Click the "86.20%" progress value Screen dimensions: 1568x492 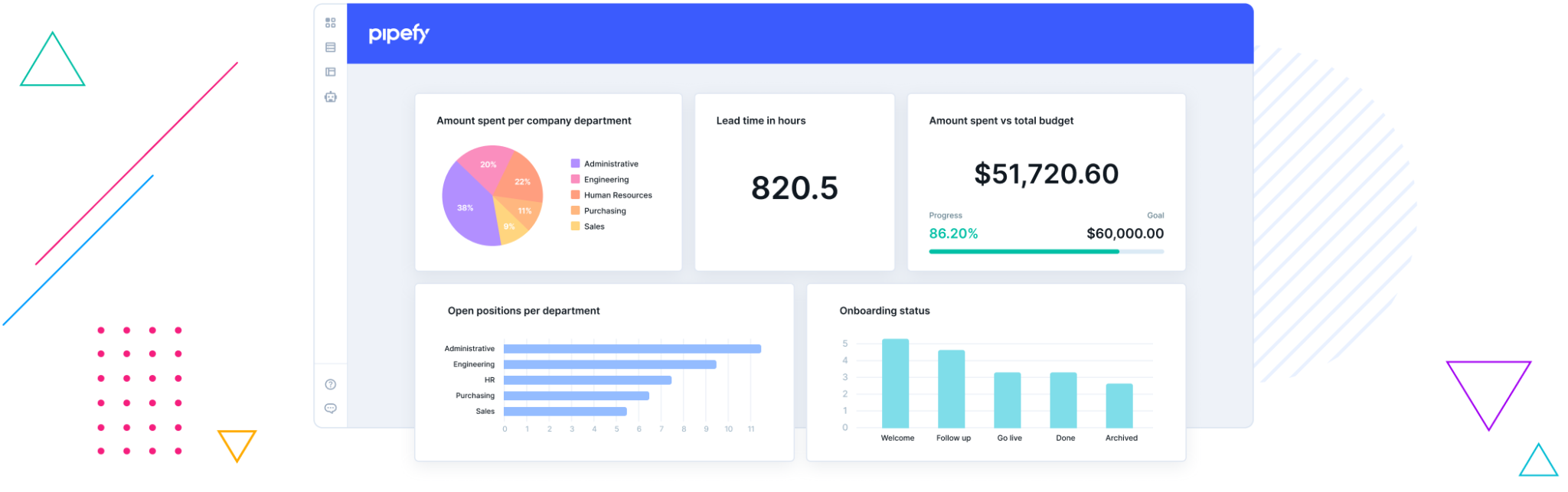pyautogui.click(x=953, y=233)
